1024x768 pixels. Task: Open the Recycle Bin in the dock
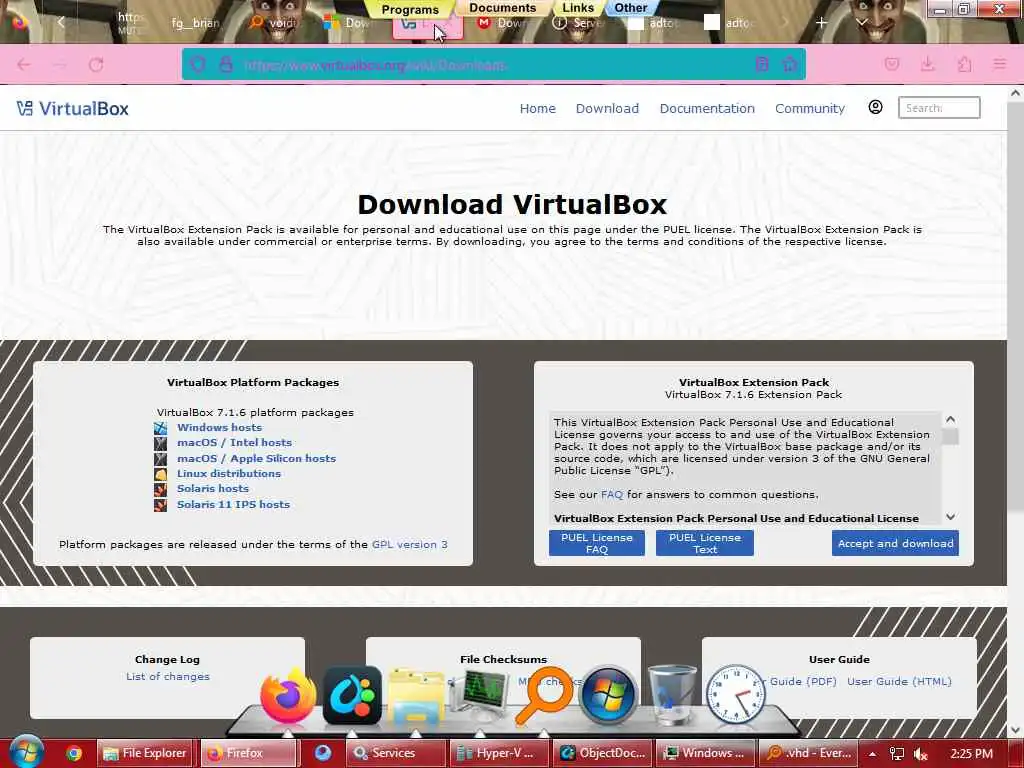click(x=672, y=695)
